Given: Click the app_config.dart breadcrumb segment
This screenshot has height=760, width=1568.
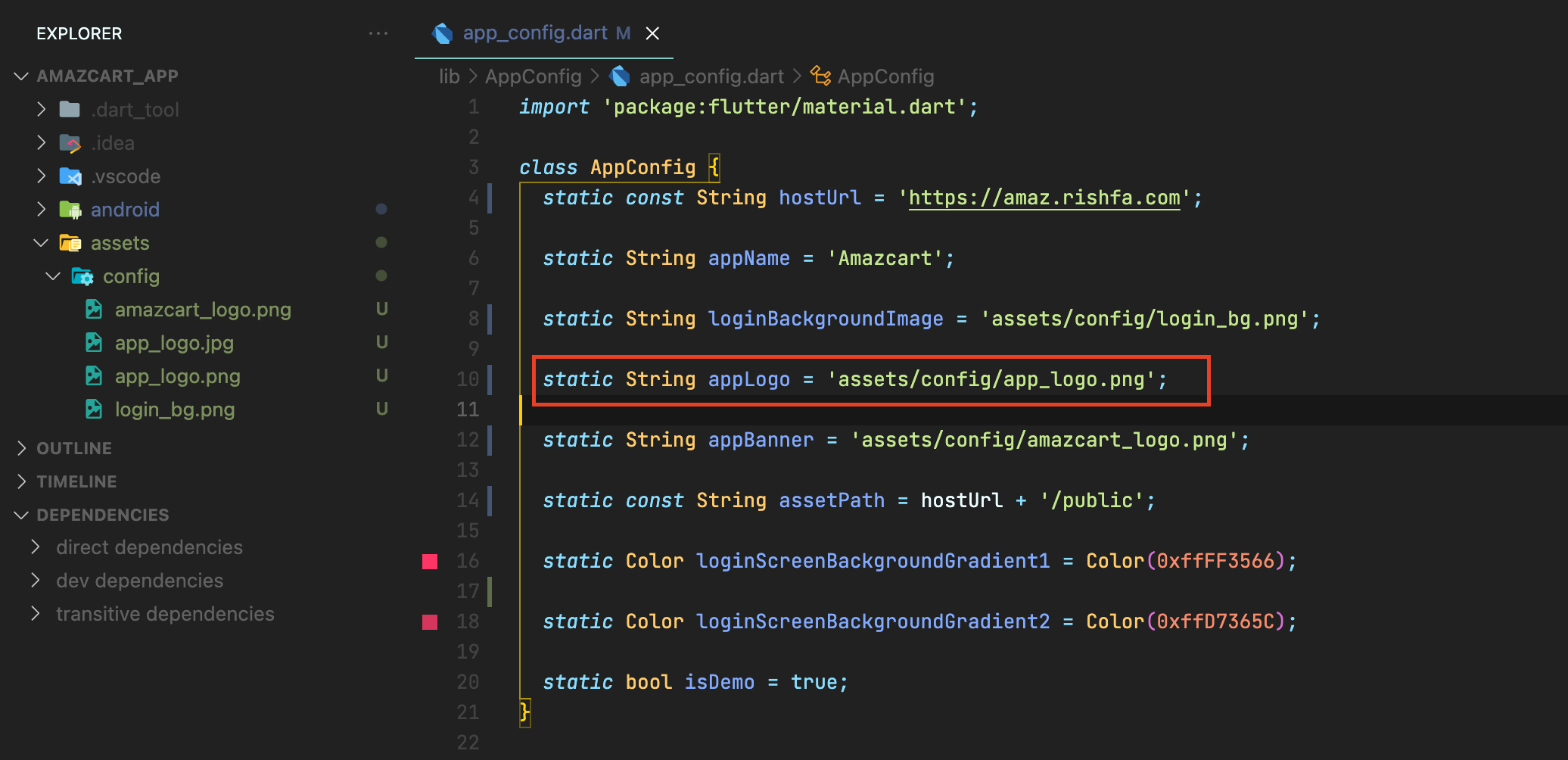Looking at the screenshot, I should 711,76.
